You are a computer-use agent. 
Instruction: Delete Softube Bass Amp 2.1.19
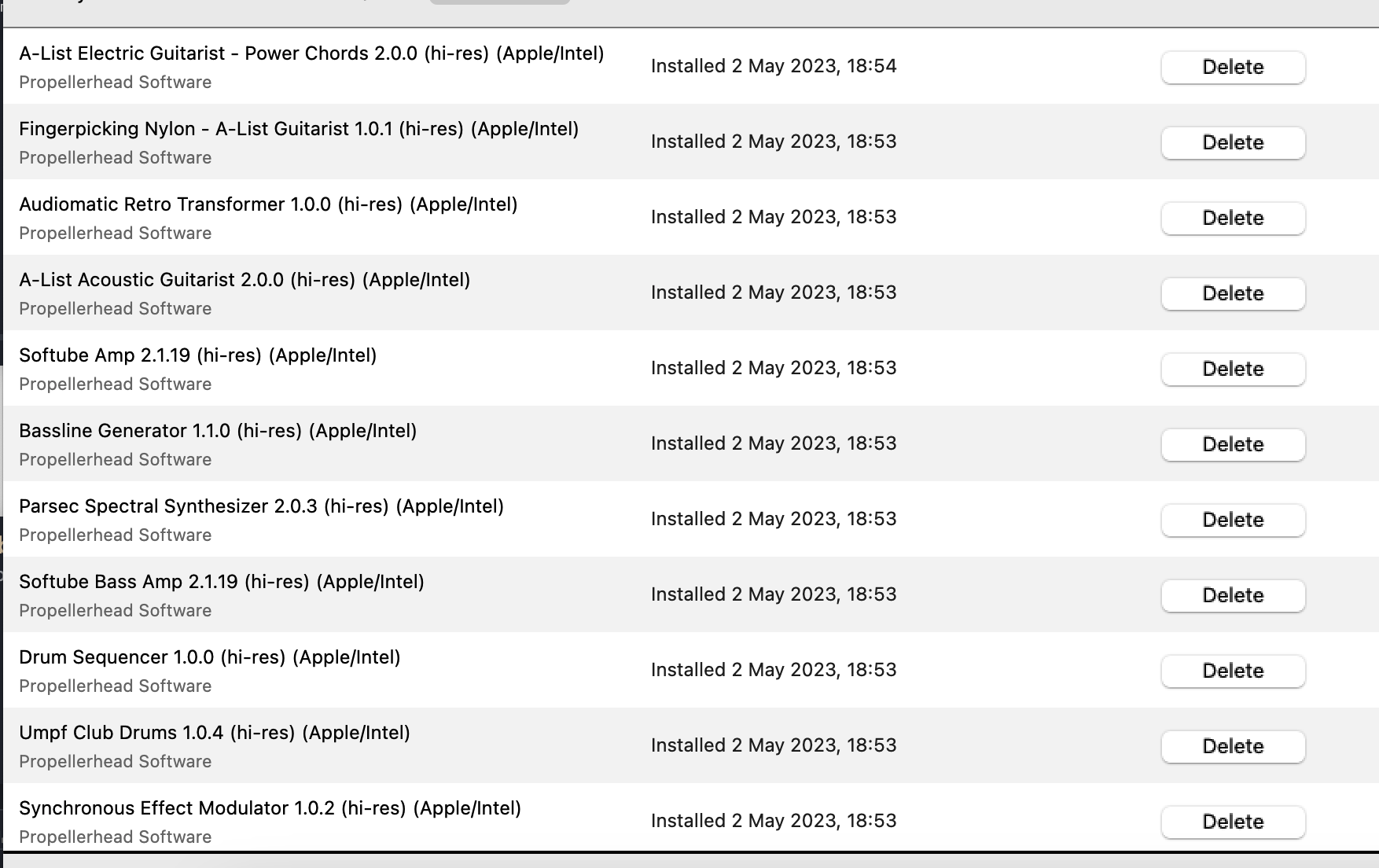point(1233,595)
